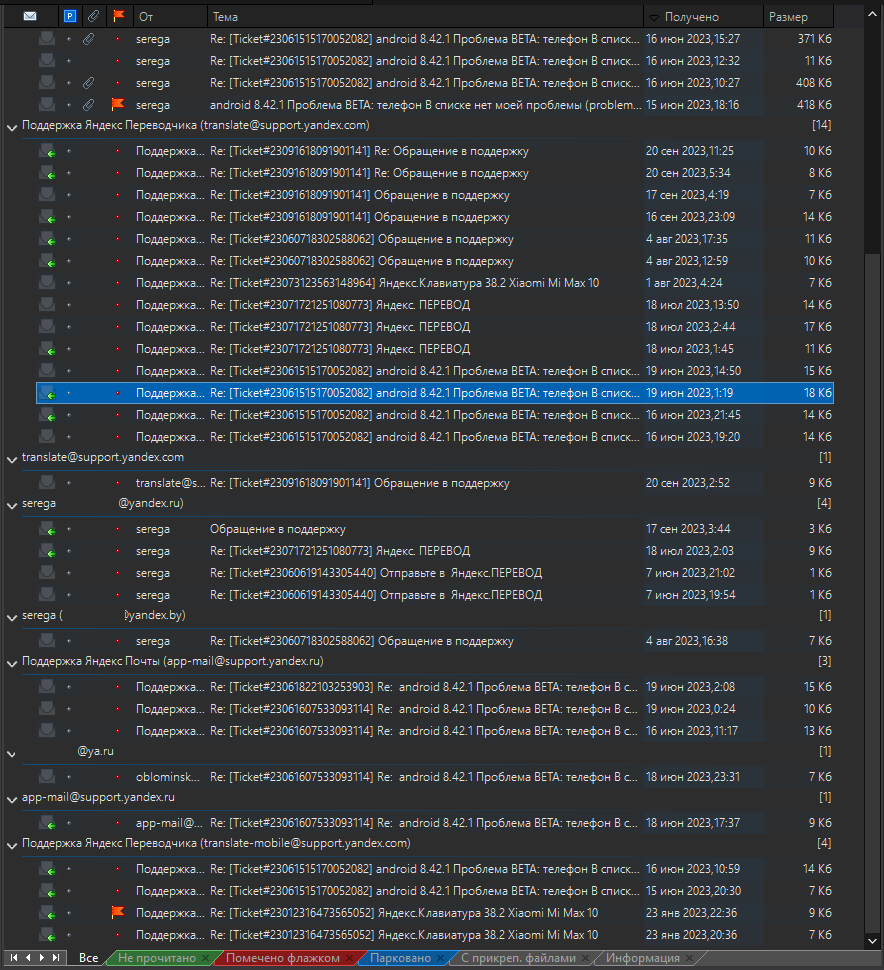Switch to the Помечено флажком tab
Viewport: 884px width, 970px height.
[283, 958]
